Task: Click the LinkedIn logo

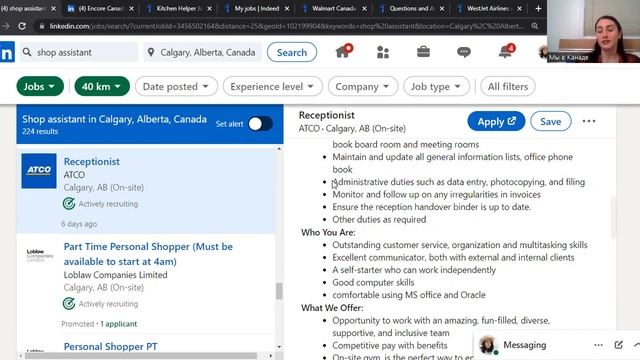Action: tap(7, 52)
